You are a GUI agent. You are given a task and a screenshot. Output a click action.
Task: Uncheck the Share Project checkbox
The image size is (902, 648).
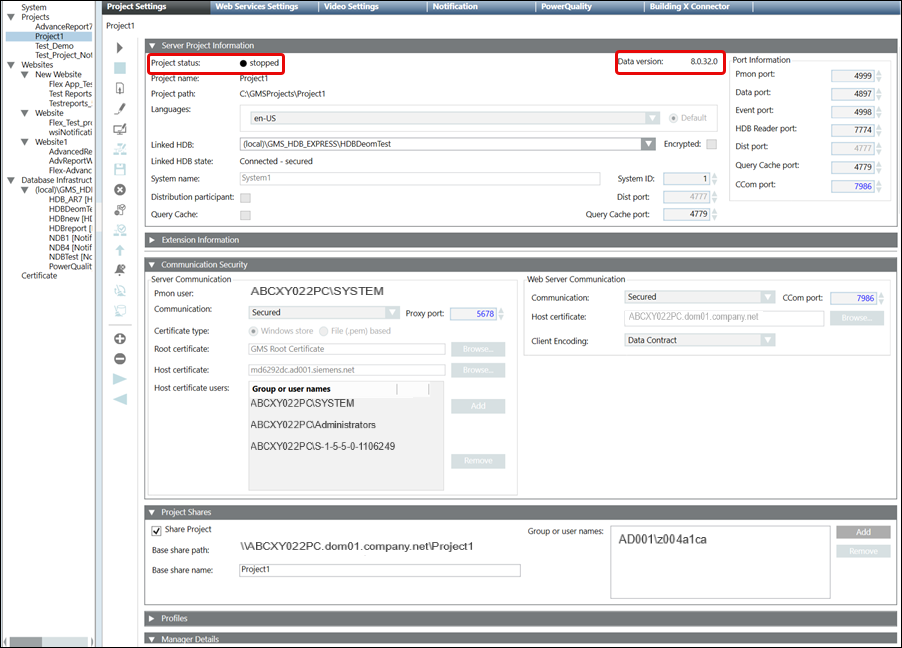(156, 530)
